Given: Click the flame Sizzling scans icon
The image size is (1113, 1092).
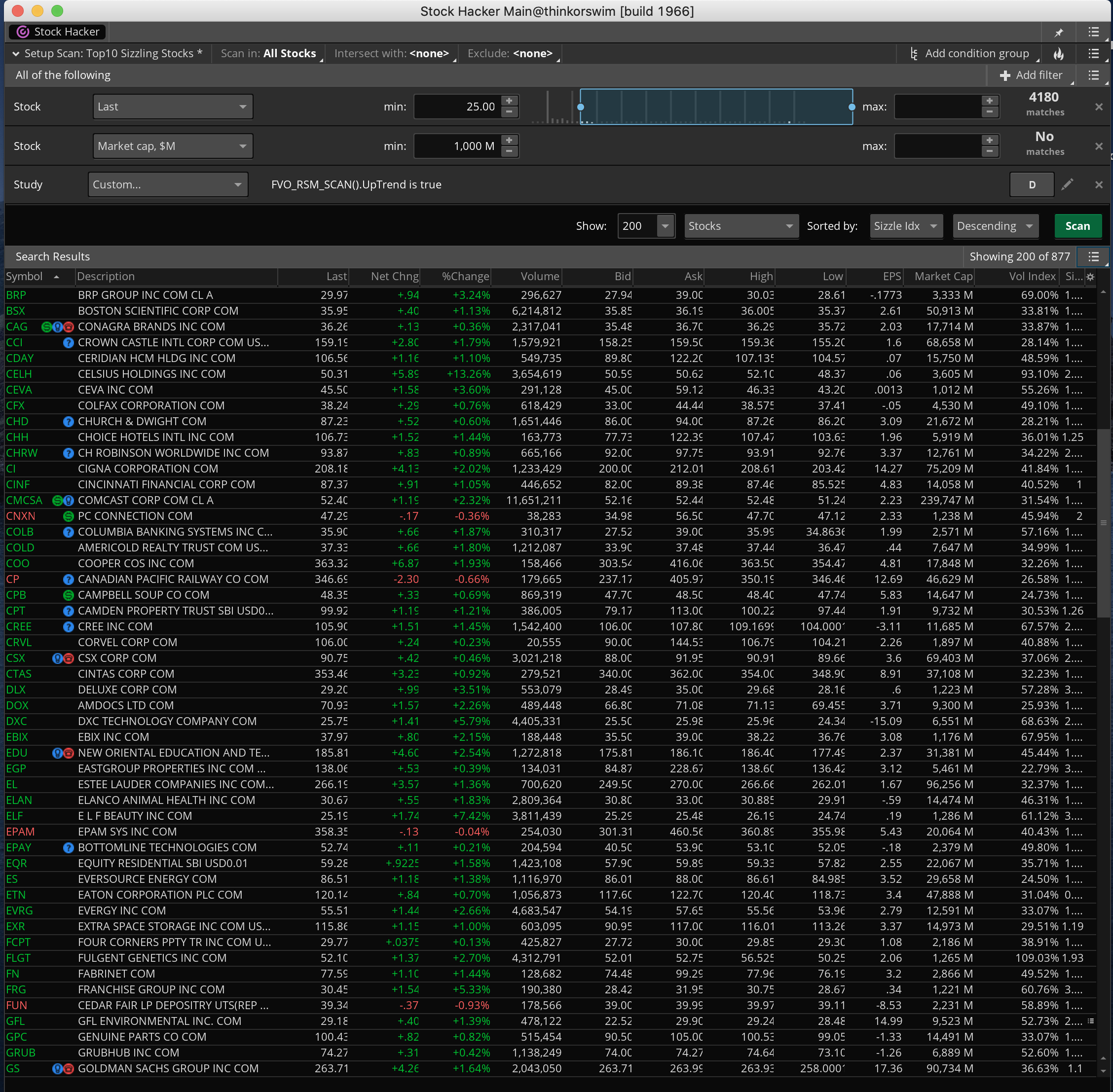Looking at the screenshot, I should [x=1059, y=53].
